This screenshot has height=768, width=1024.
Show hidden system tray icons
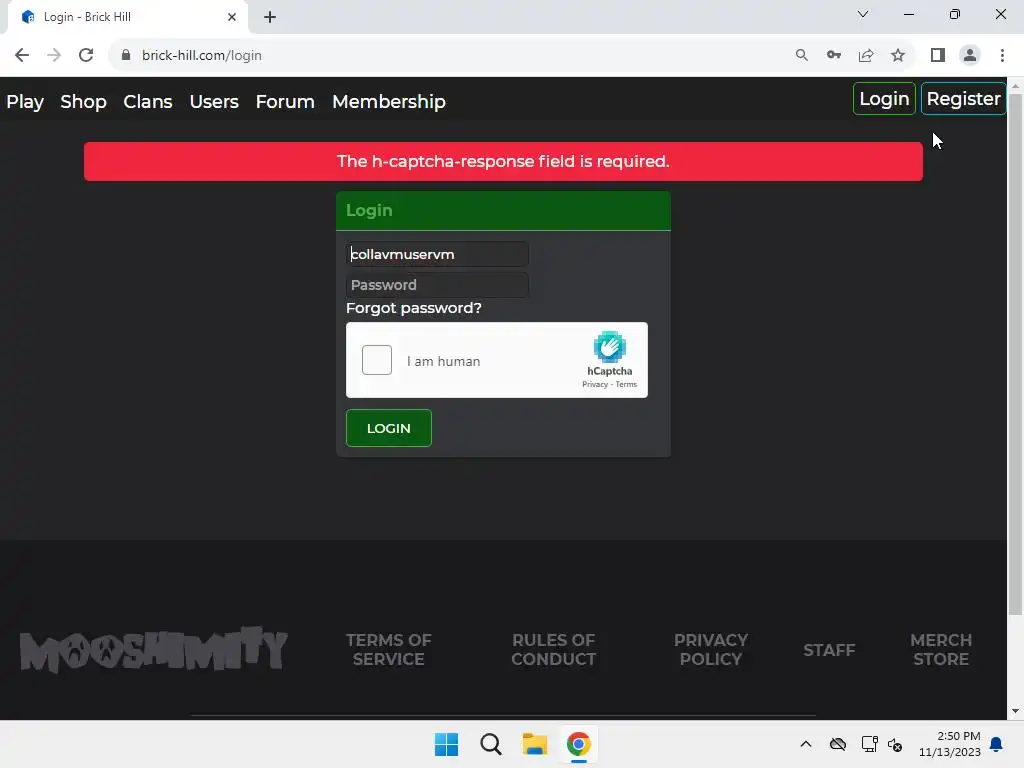806,744
